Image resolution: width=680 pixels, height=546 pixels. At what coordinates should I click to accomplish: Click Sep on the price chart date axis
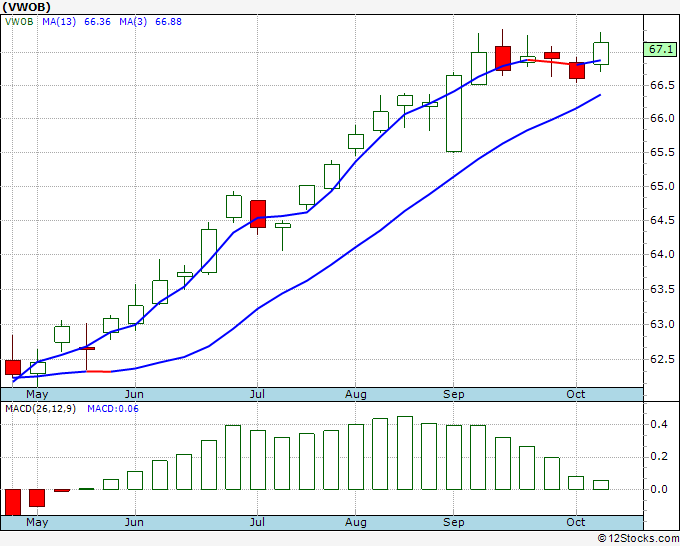pos(454,394)
